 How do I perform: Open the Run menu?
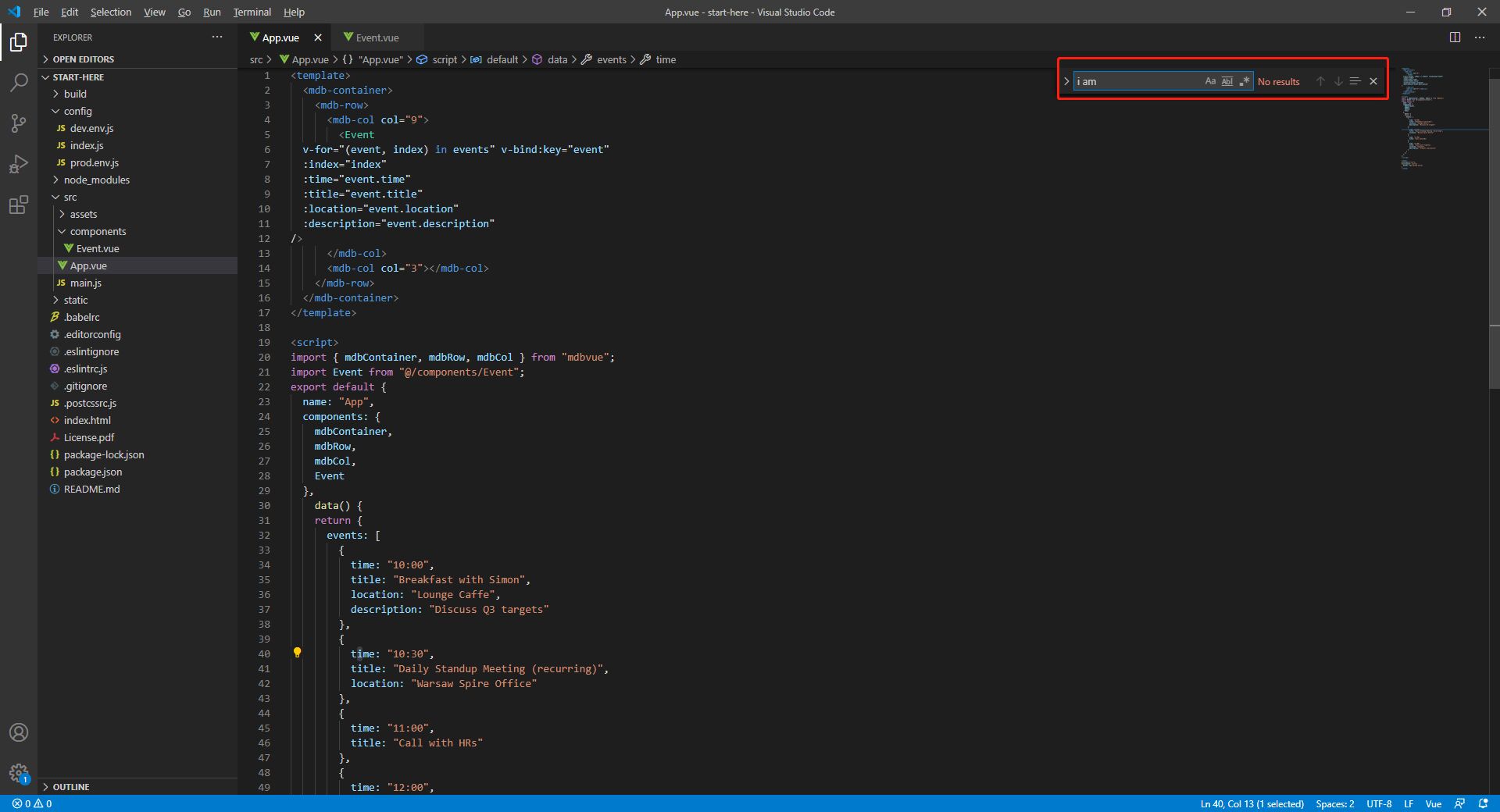click(212, 12)
